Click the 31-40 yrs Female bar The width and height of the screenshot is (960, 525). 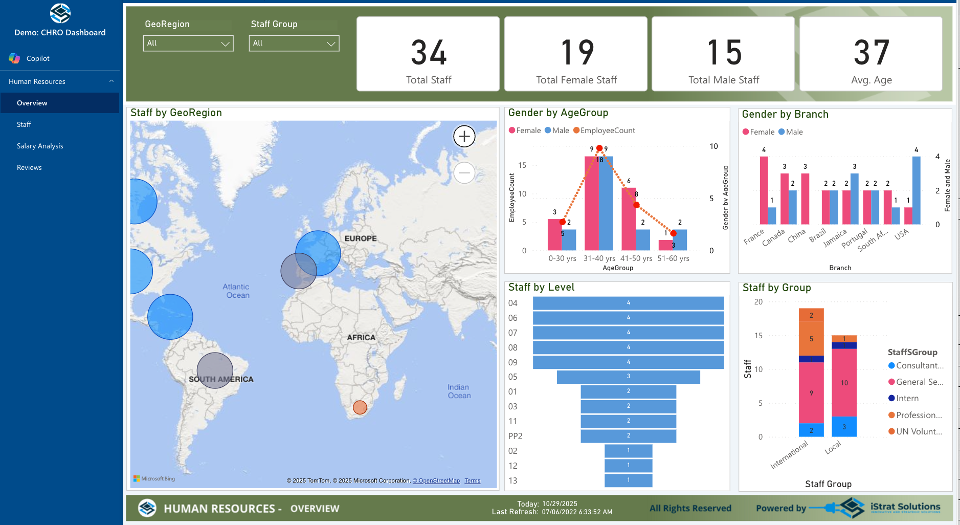point(591,203)
